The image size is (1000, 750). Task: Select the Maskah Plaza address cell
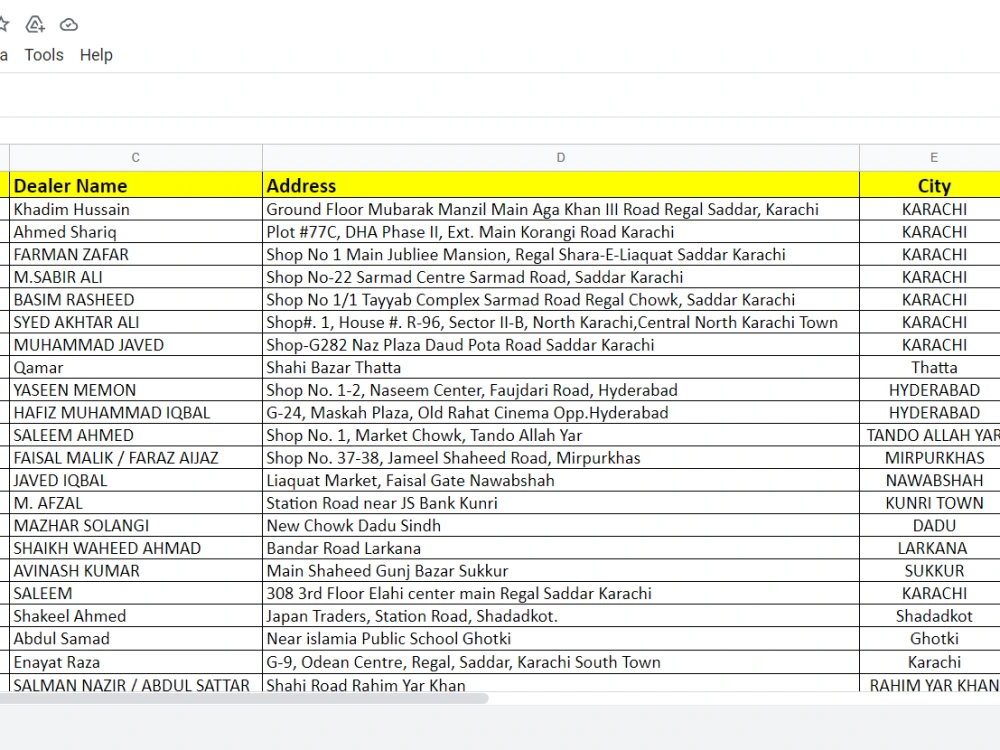(x=561, y=413)
